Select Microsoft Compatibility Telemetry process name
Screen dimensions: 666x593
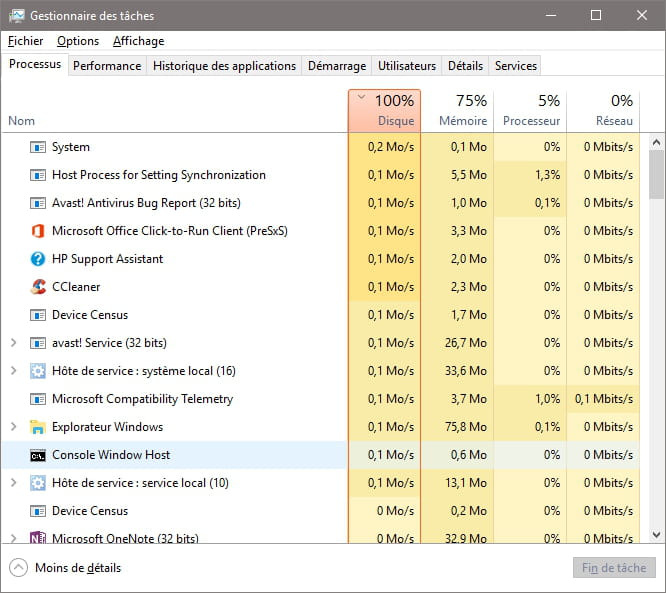pos(143,399)
